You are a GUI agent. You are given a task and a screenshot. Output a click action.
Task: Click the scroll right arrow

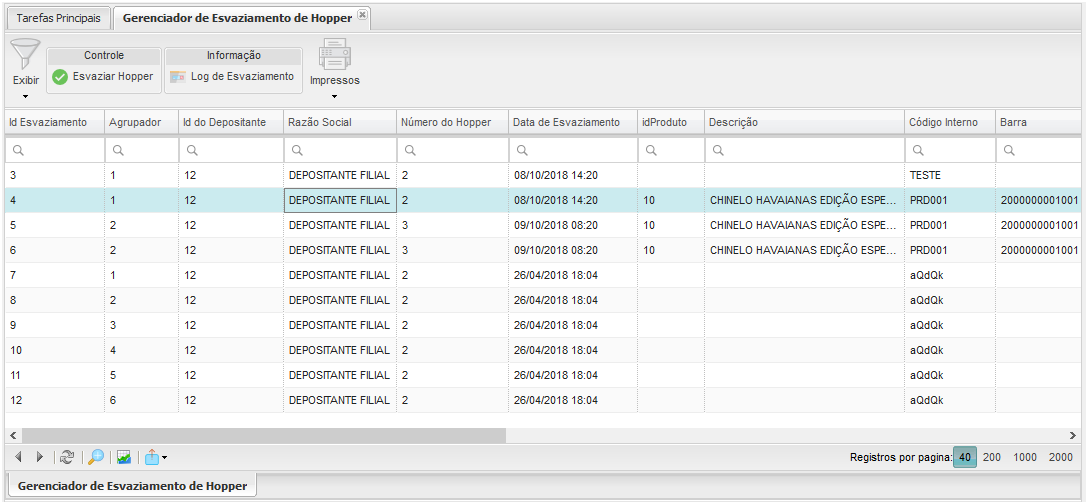[x=1073, y=435]
